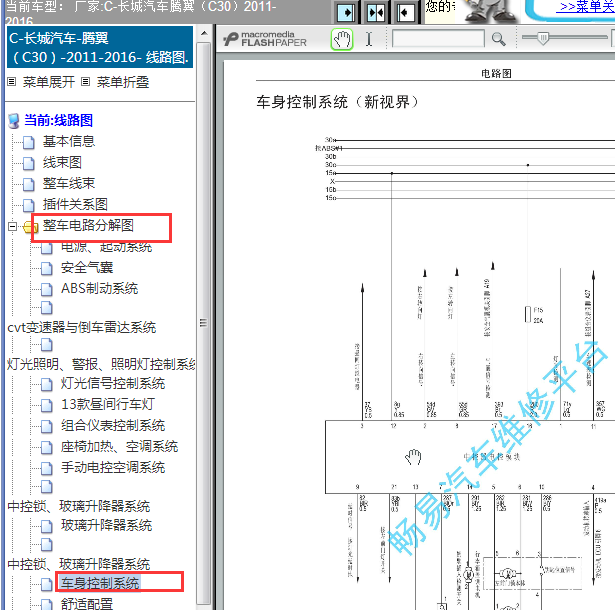The height and width of the screenshot is (610, 615).
Task: Click page icon beside 线束图
Action: tap(28, 164)
